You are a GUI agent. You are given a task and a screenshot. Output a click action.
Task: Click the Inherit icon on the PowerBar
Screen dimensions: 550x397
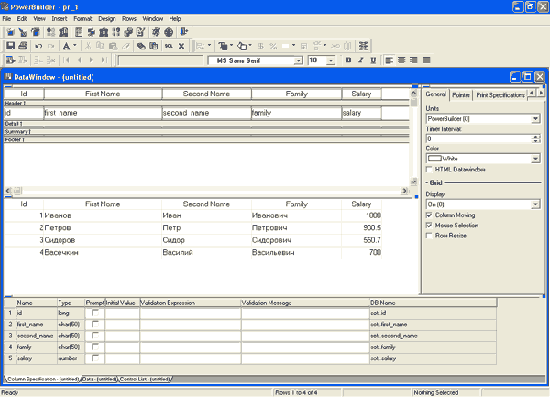[23, 32]
